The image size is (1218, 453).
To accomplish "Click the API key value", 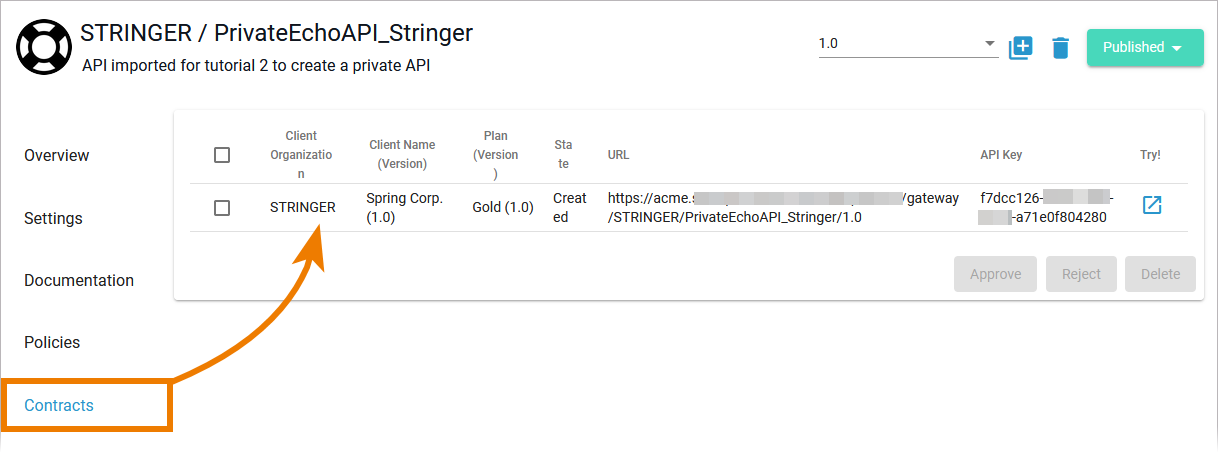I will (x=1046, y=207).
